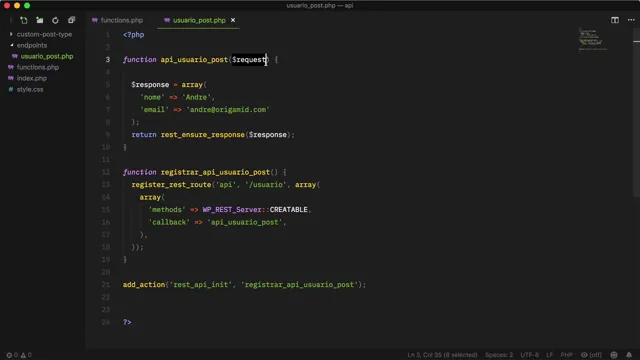
Task: Click the PHP icon on the functions.php tab
Action: pyautogui.click(x=95, y=20)
